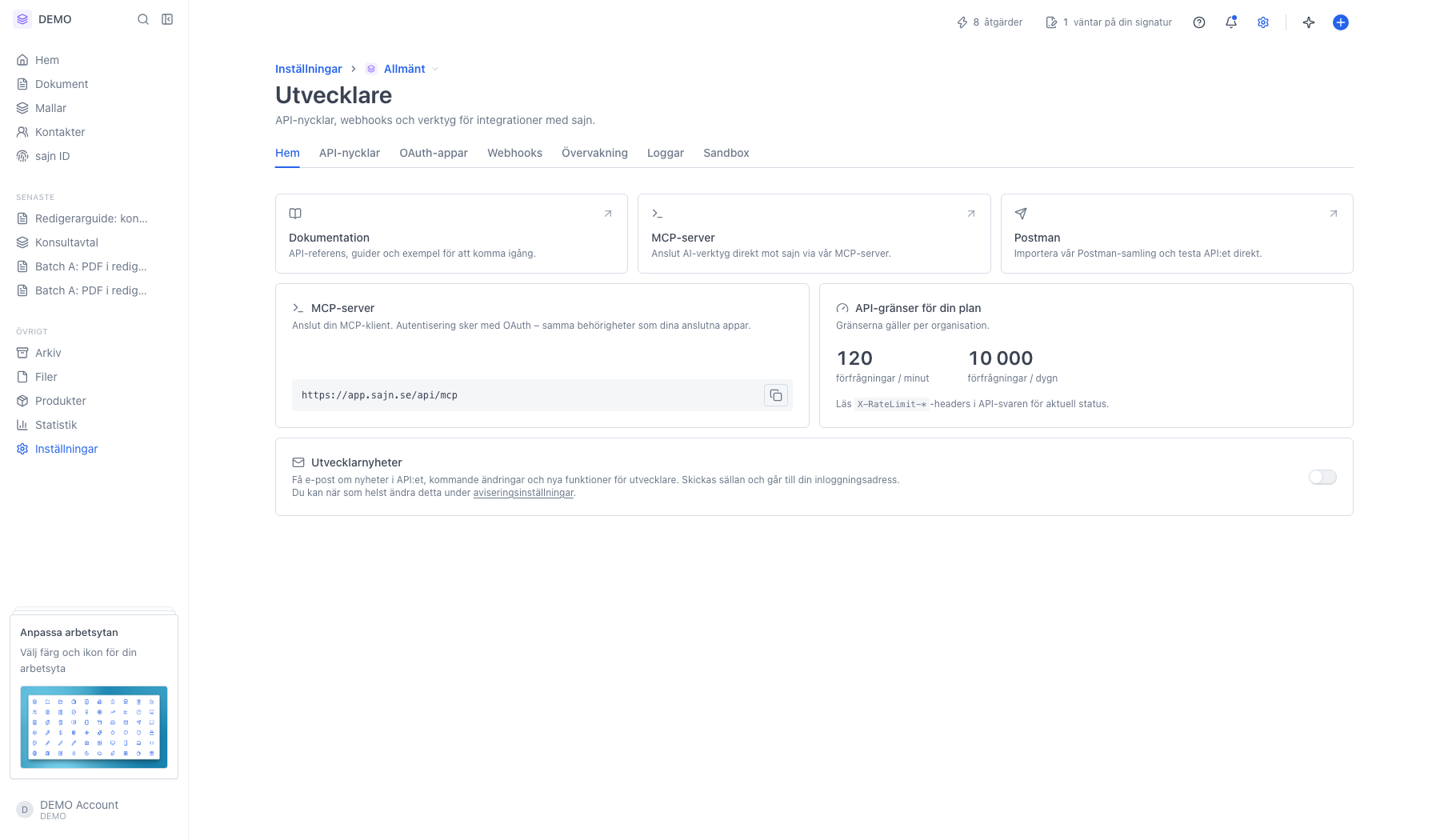Click the Postman card title
This screenshot has height=840, width=1440.
point(1037,238)
